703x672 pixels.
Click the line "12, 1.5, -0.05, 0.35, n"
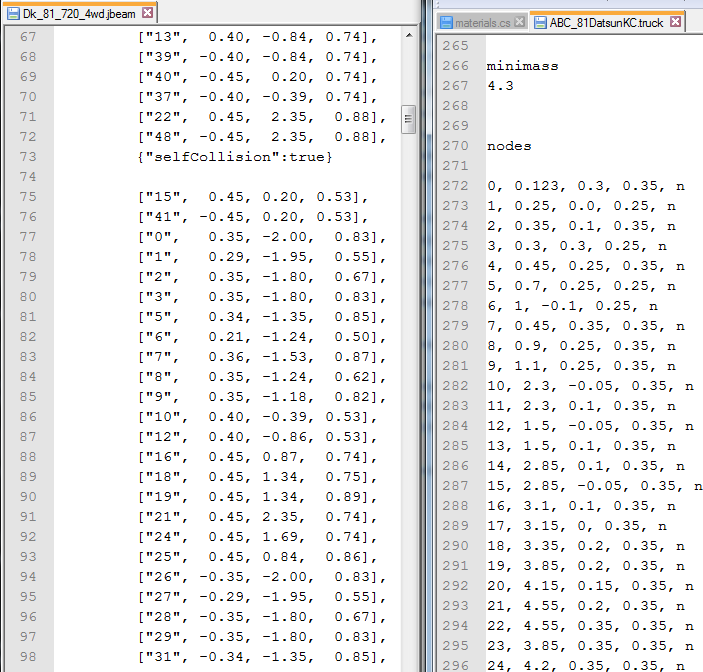point(590,425)
